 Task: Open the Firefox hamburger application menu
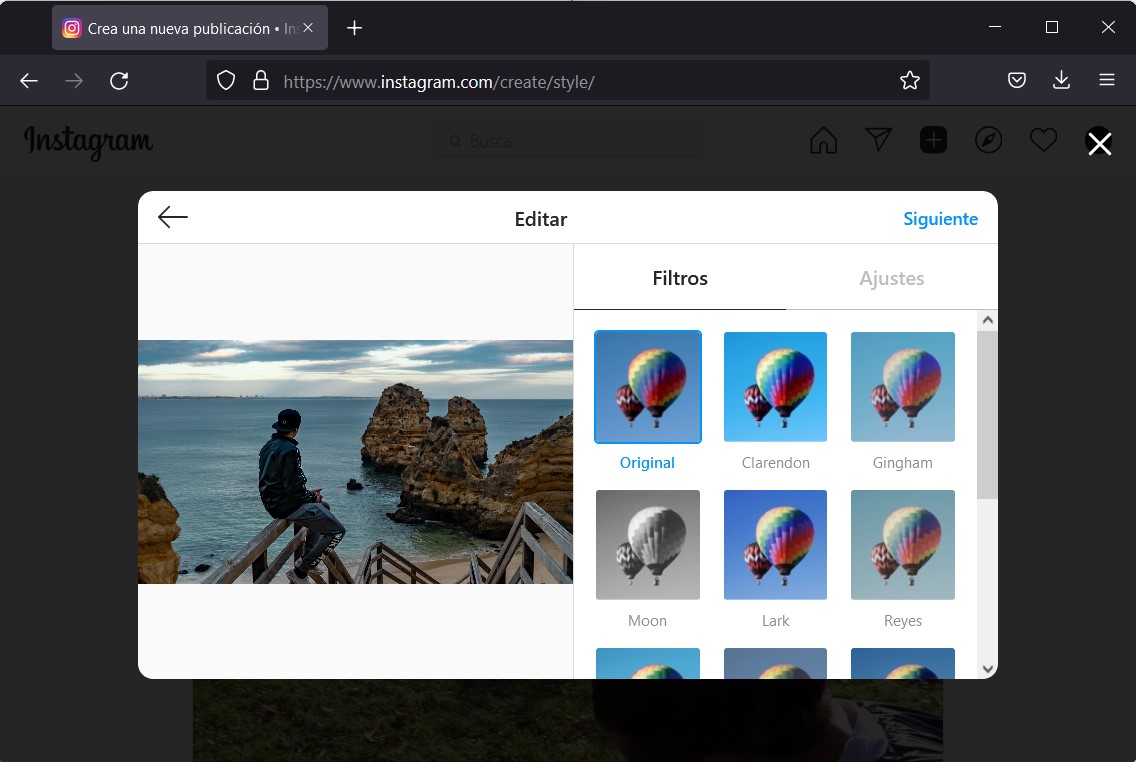(x=1106, y=81)
